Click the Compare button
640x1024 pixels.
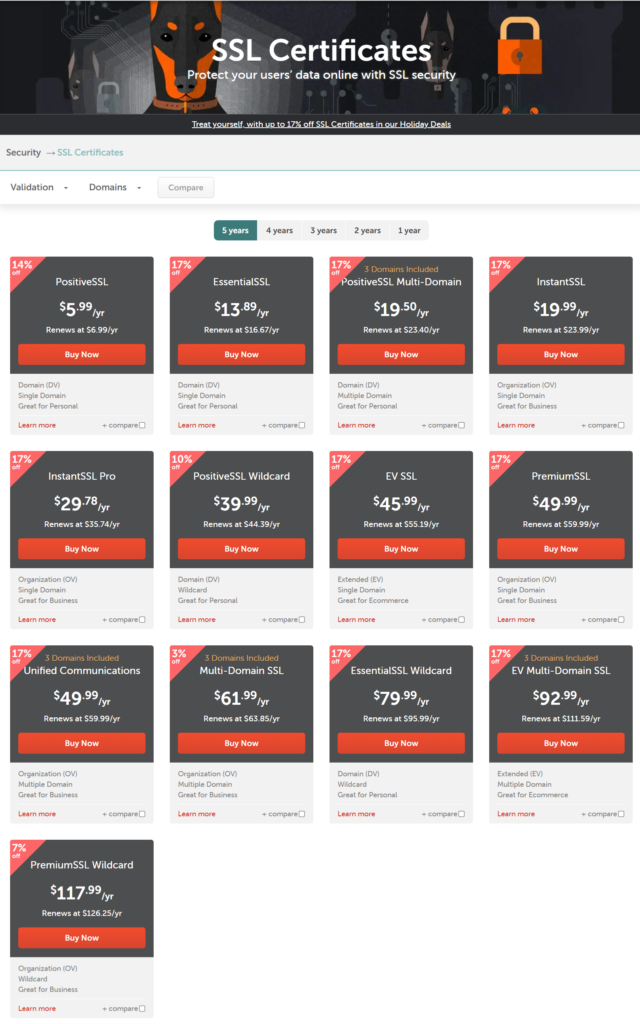coord(186,187)
